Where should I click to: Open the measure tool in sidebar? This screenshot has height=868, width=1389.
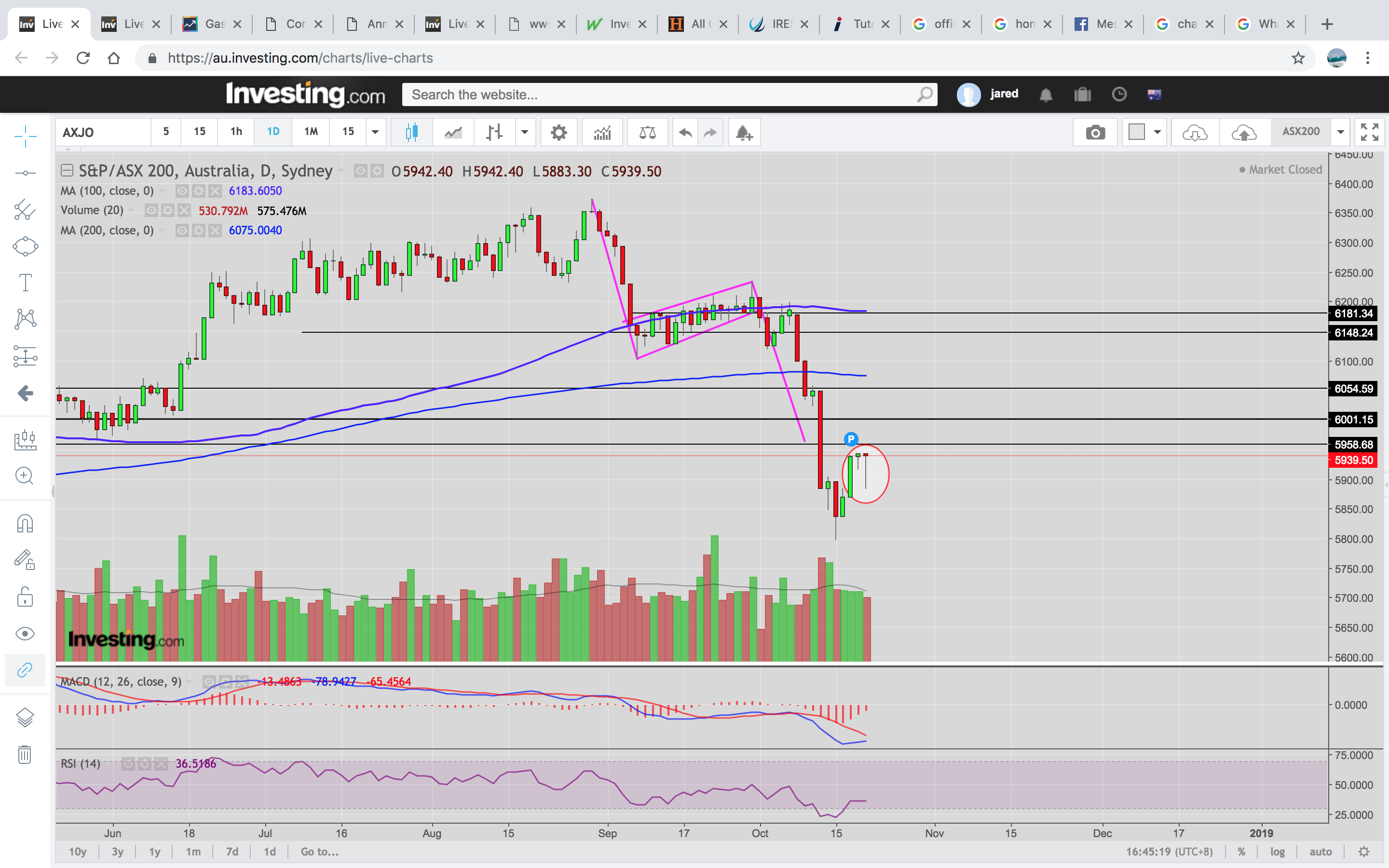(x=25, y=440)
